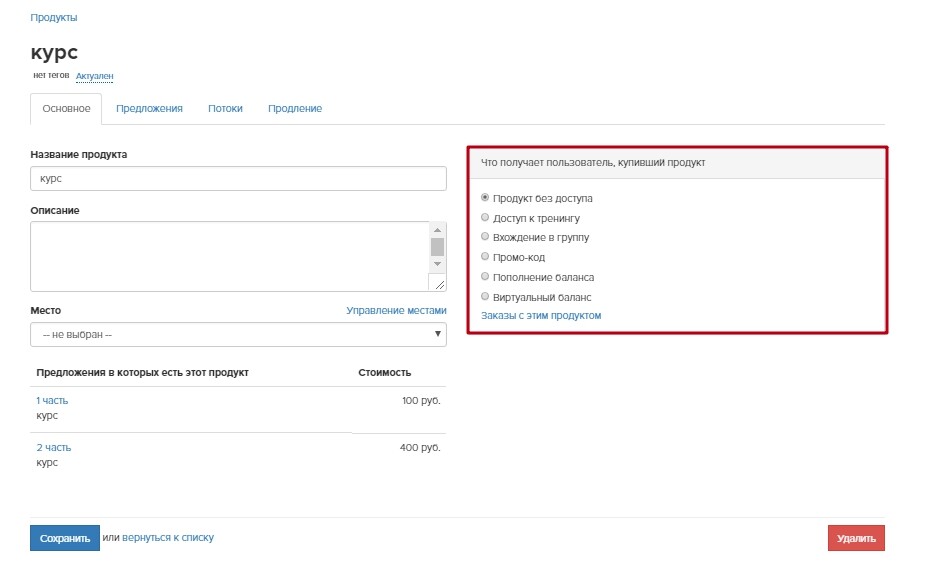The height and width of the screenshot is (573, 935).
Task: Click the 'Актуален' status link
Action: pos(94,76)
